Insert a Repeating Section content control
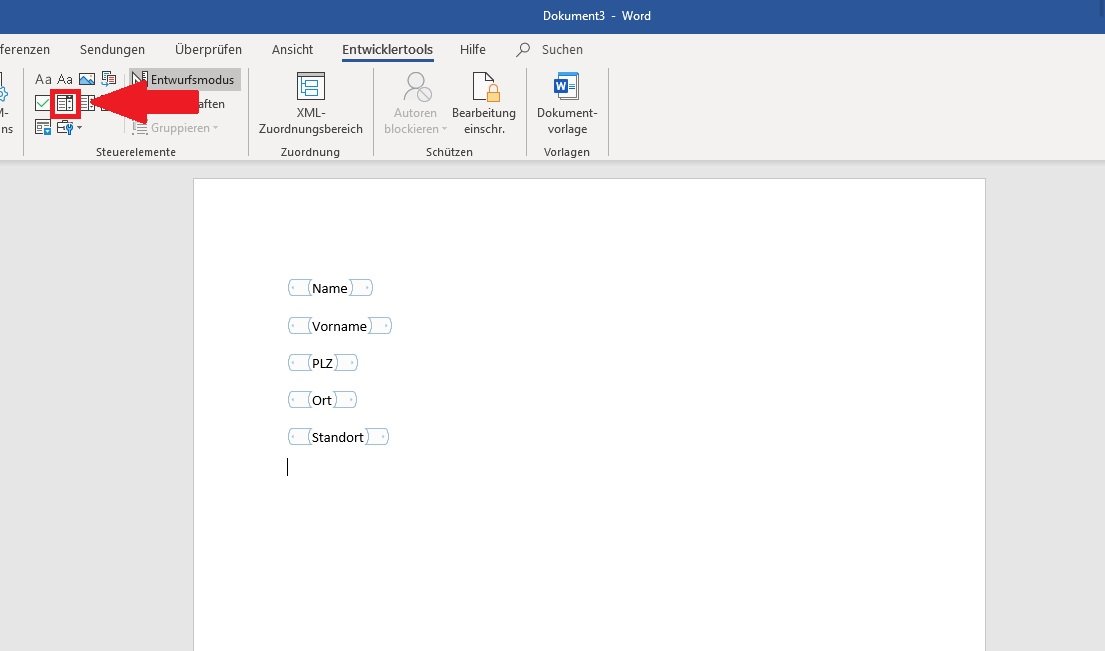The image size is (1105, 651). pyautogui.click(x=43, y=128)
